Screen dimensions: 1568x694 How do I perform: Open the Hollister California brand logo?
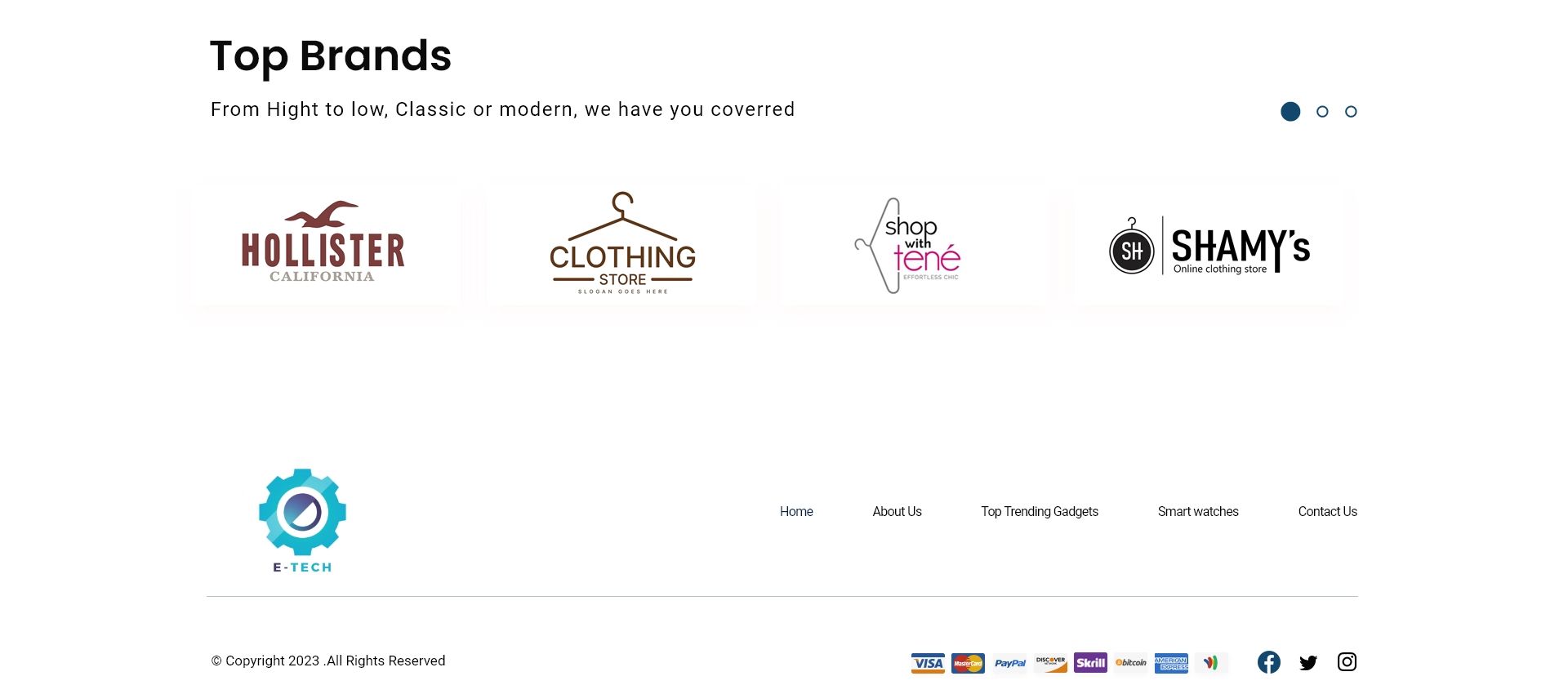click(x=323, y=242)
